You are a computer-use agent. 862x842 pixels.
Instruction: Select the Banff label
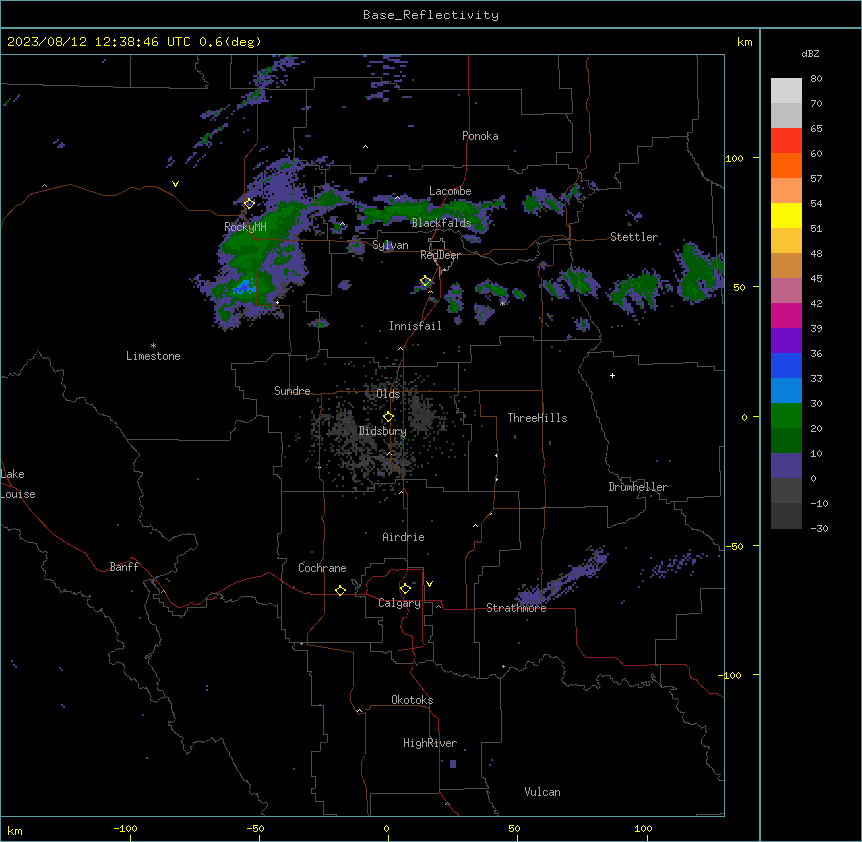coord(124,567)
